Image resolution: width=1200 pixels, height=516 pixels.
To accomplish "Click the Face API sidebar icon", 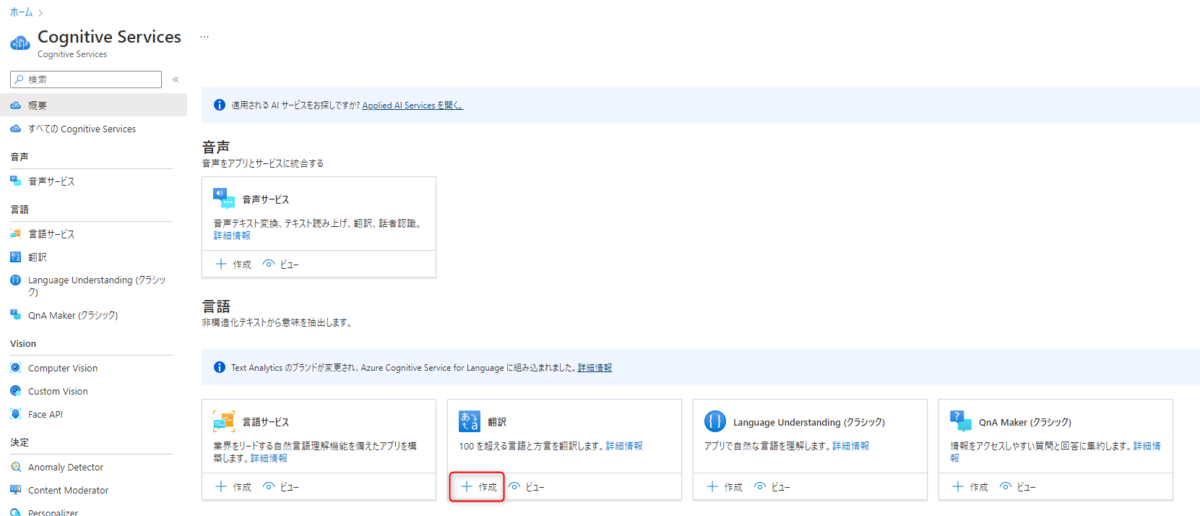I will [15, 414].
